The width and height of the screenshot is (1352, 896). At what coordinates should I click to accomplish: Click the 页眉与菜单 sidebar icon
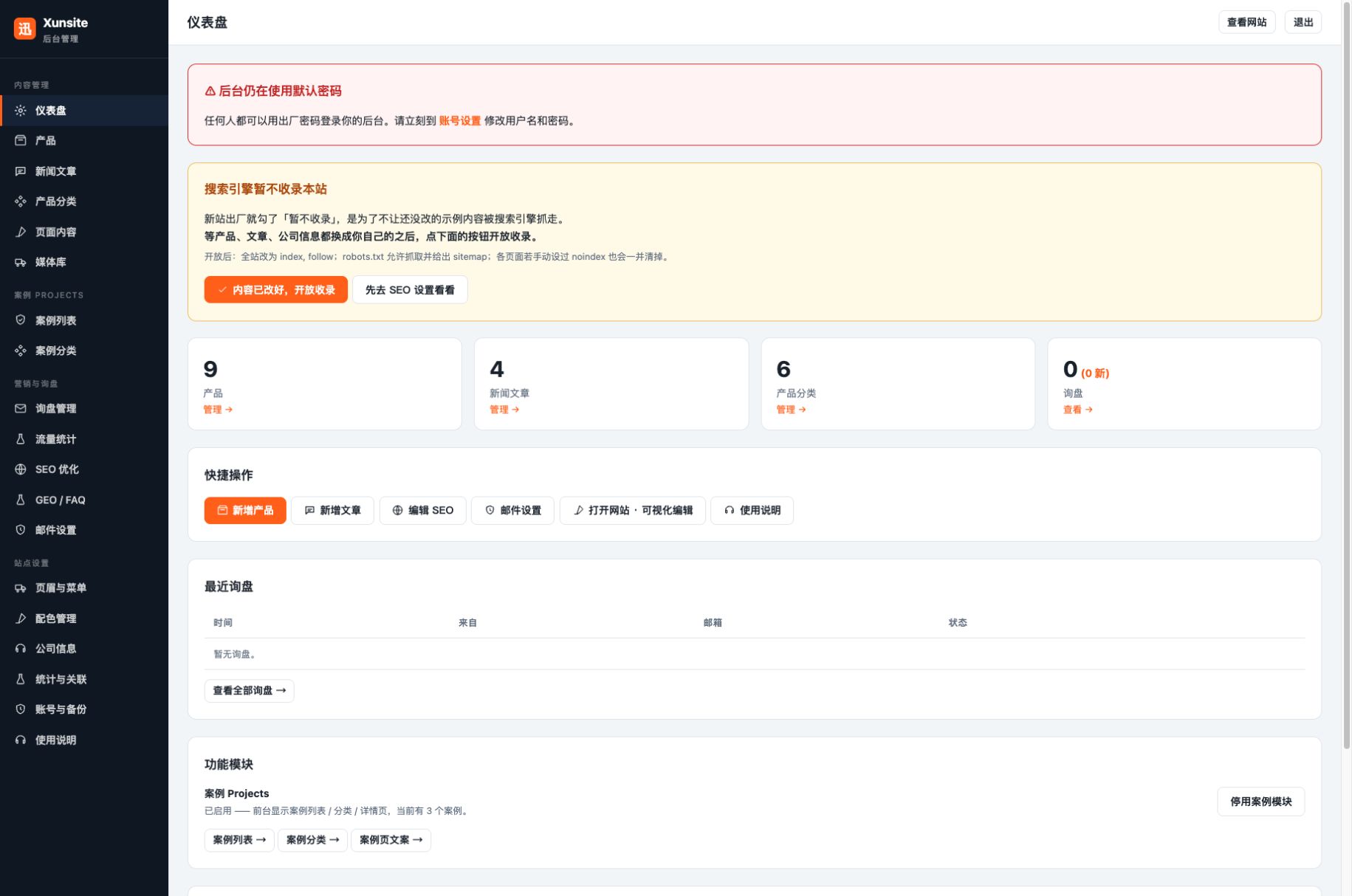pos(21,588)
